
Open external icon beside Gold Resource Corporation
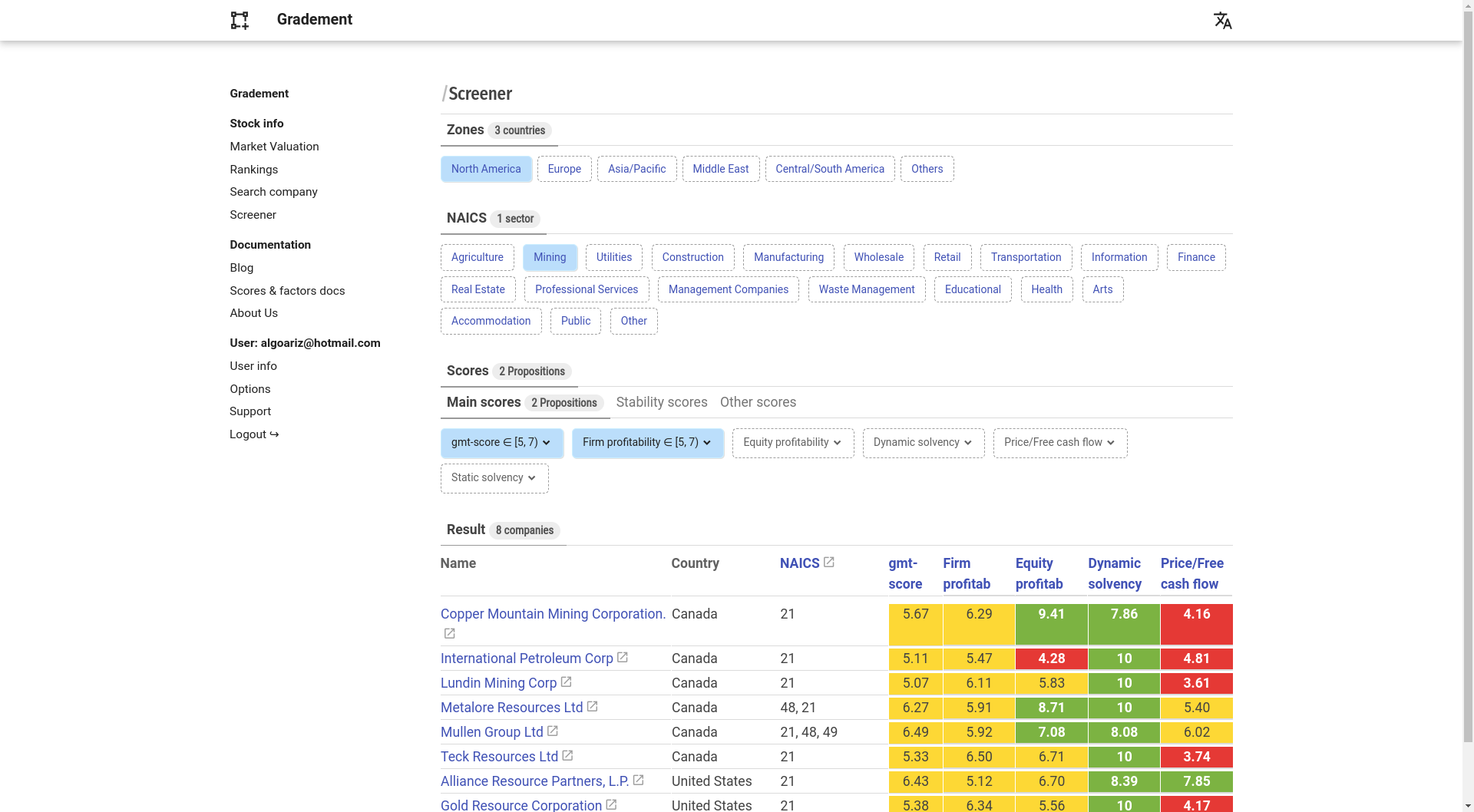[611, 804]
